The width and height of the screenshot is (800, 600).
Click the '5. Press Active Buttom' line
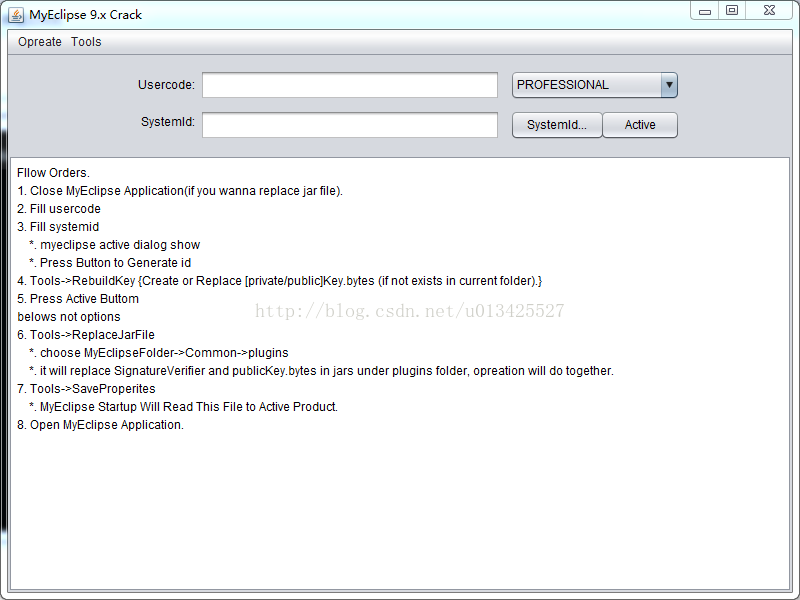click(x=78, y=299)
